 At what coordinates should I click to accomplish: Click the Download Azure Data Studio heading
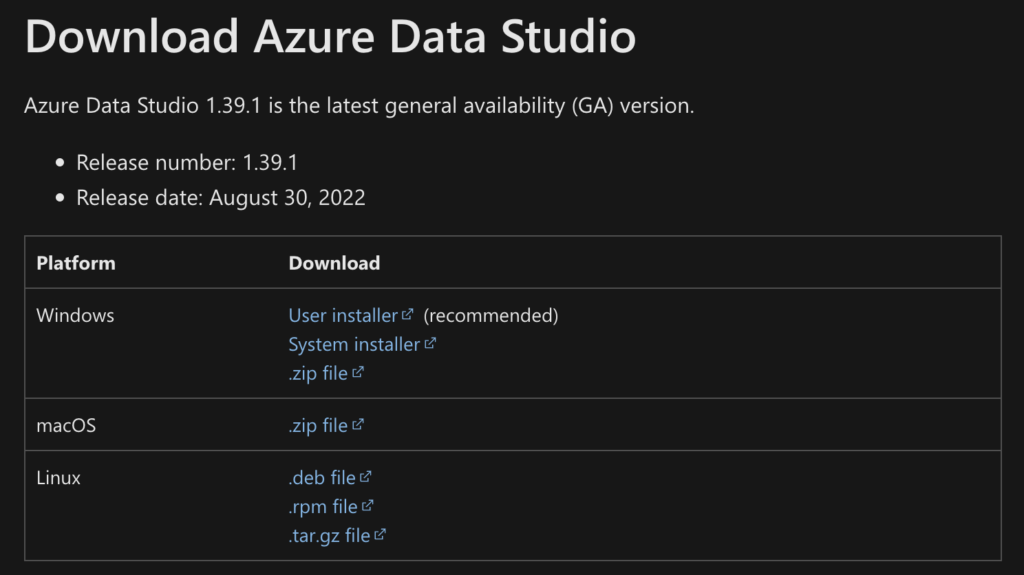[x=329, y=37]
